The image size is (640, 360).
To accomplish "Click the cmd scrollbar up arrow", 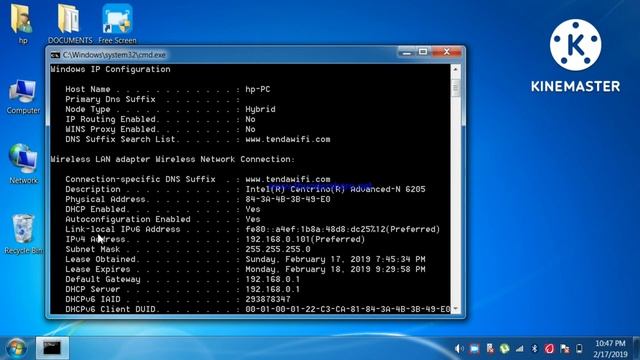I will click(456, 69).
